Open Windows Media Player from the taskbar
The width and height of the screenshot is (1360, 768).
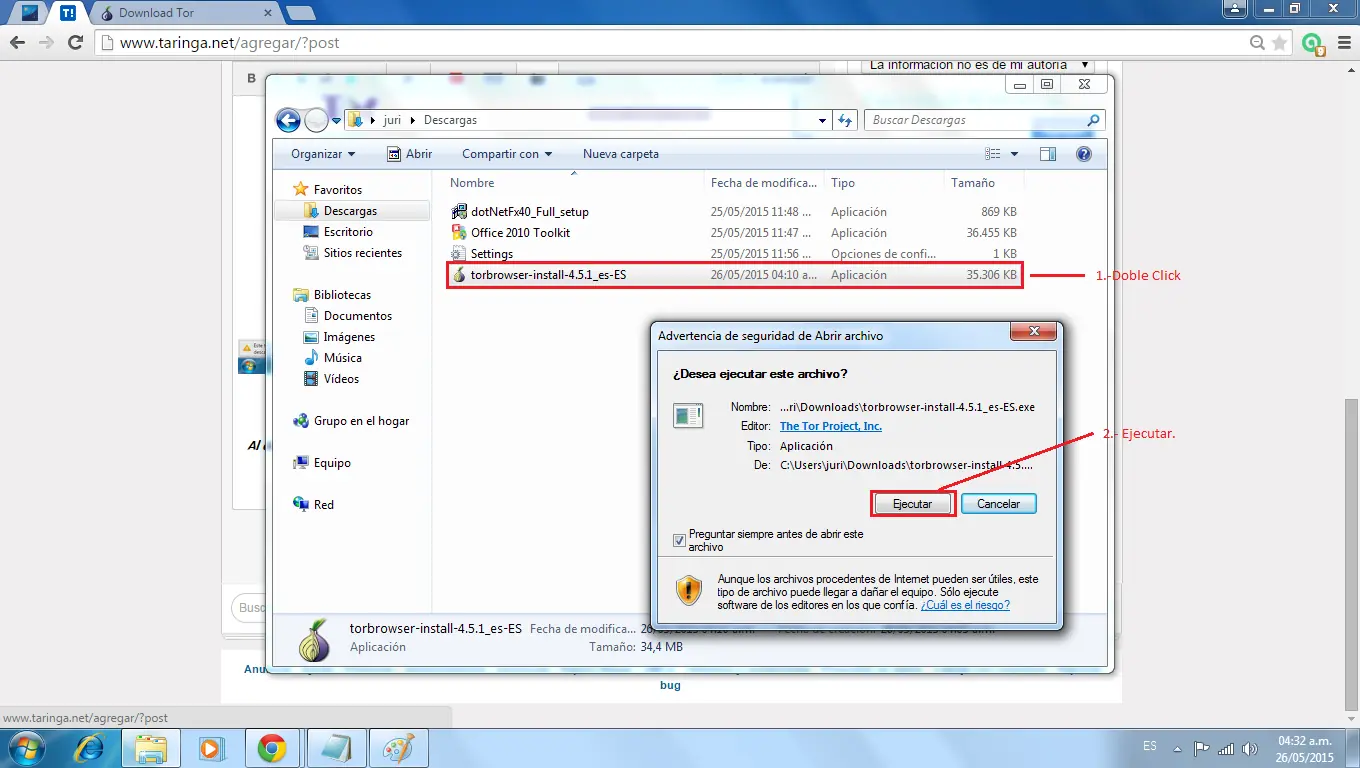point(211,748)
